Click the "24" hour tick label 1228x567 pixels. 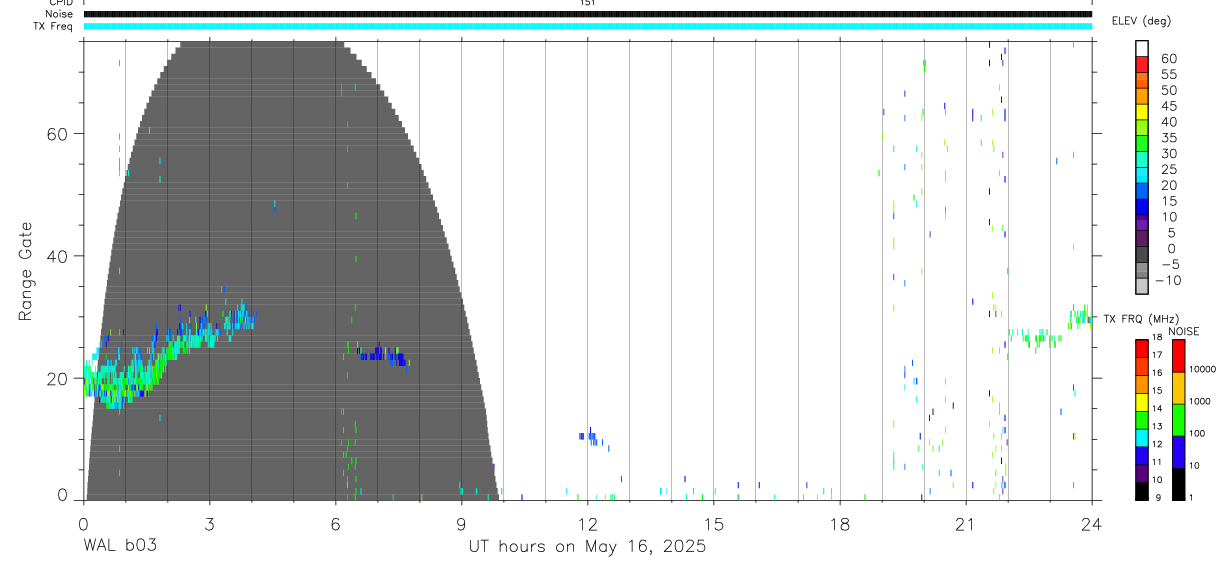pos(1091,523)
